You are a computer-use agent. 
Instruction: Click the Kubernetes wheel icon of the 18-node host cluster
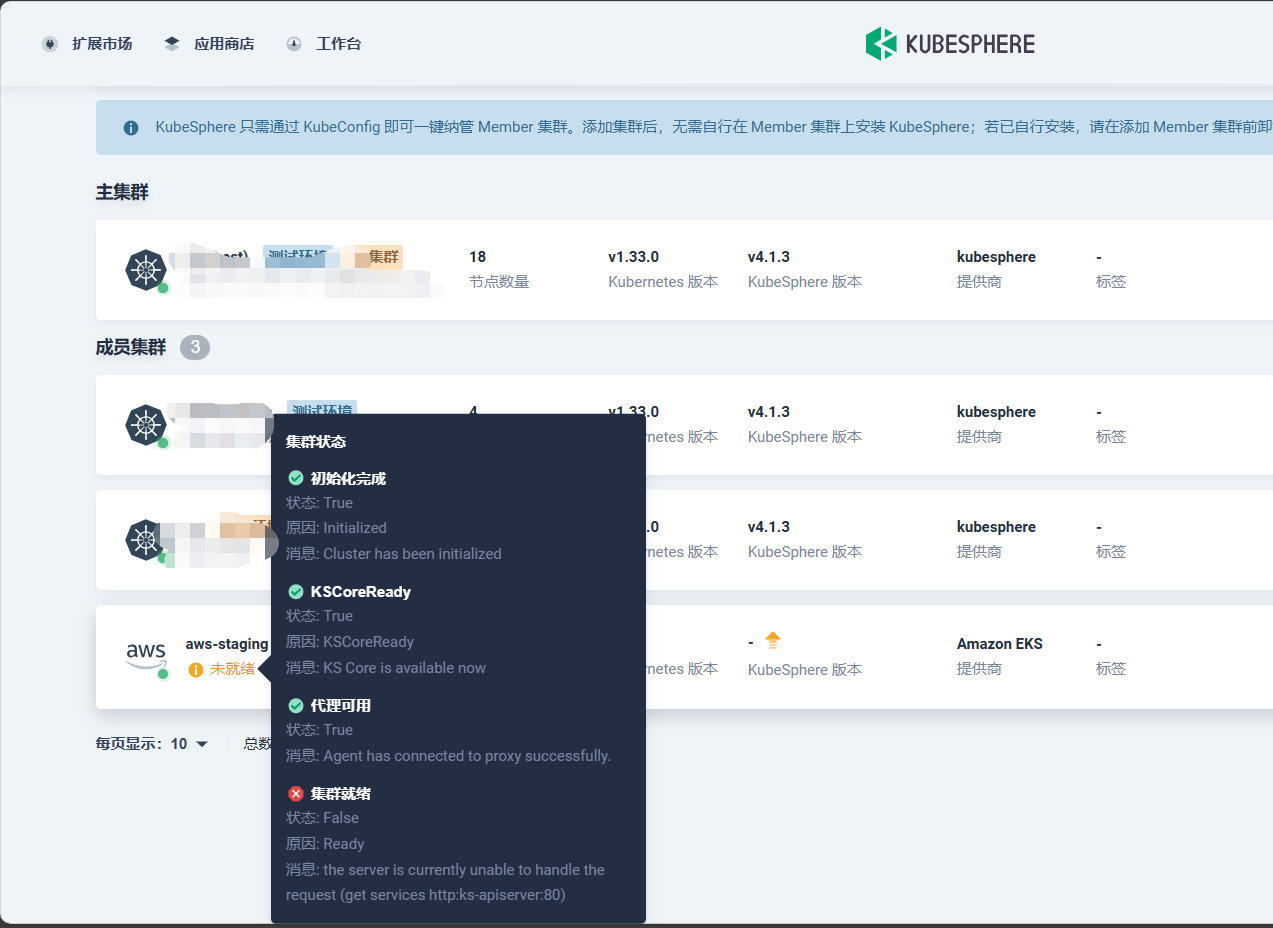coord(145,270)
